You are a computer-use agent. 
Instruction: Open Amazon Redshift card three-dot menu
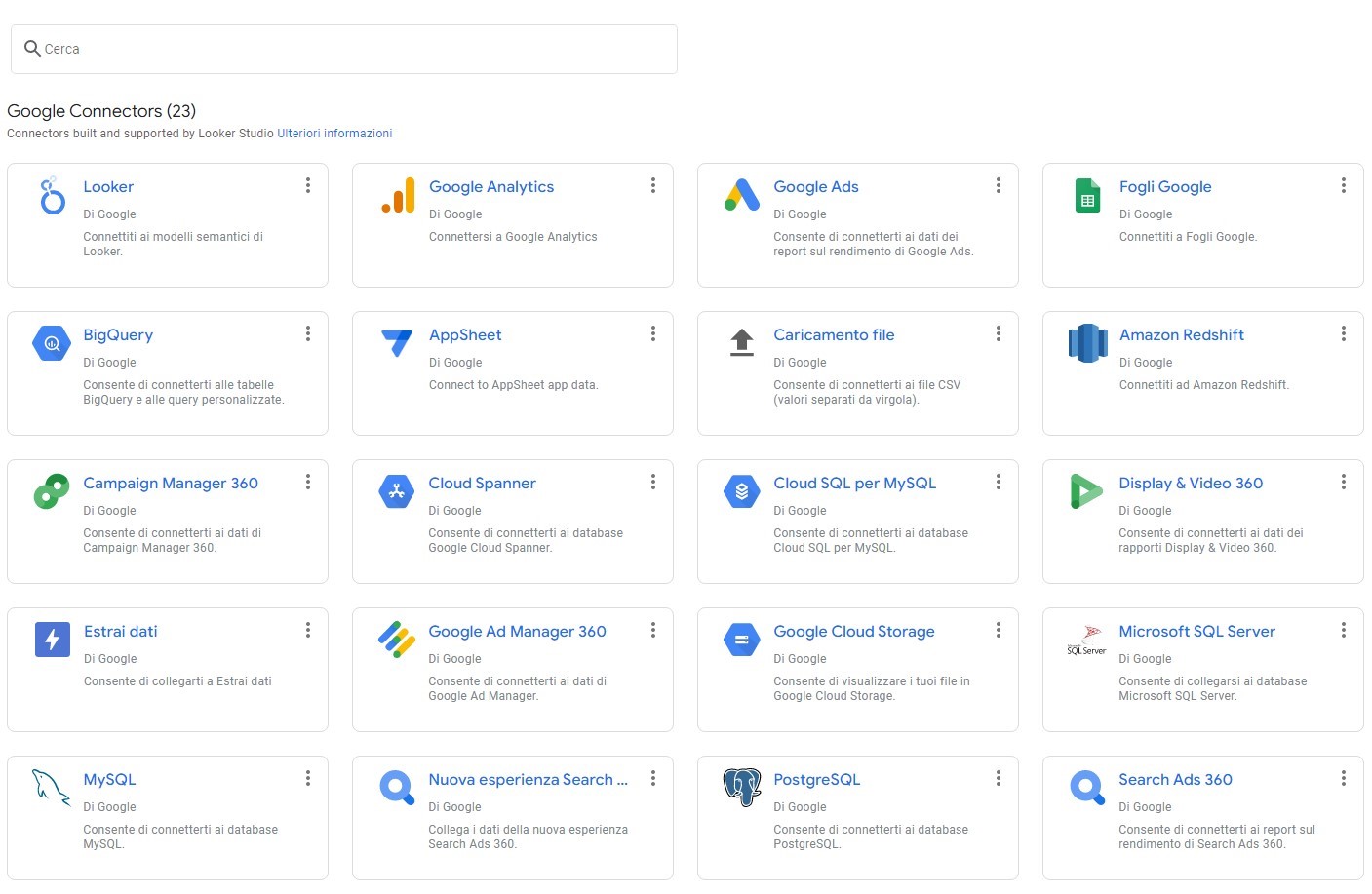coord(1344,333)
